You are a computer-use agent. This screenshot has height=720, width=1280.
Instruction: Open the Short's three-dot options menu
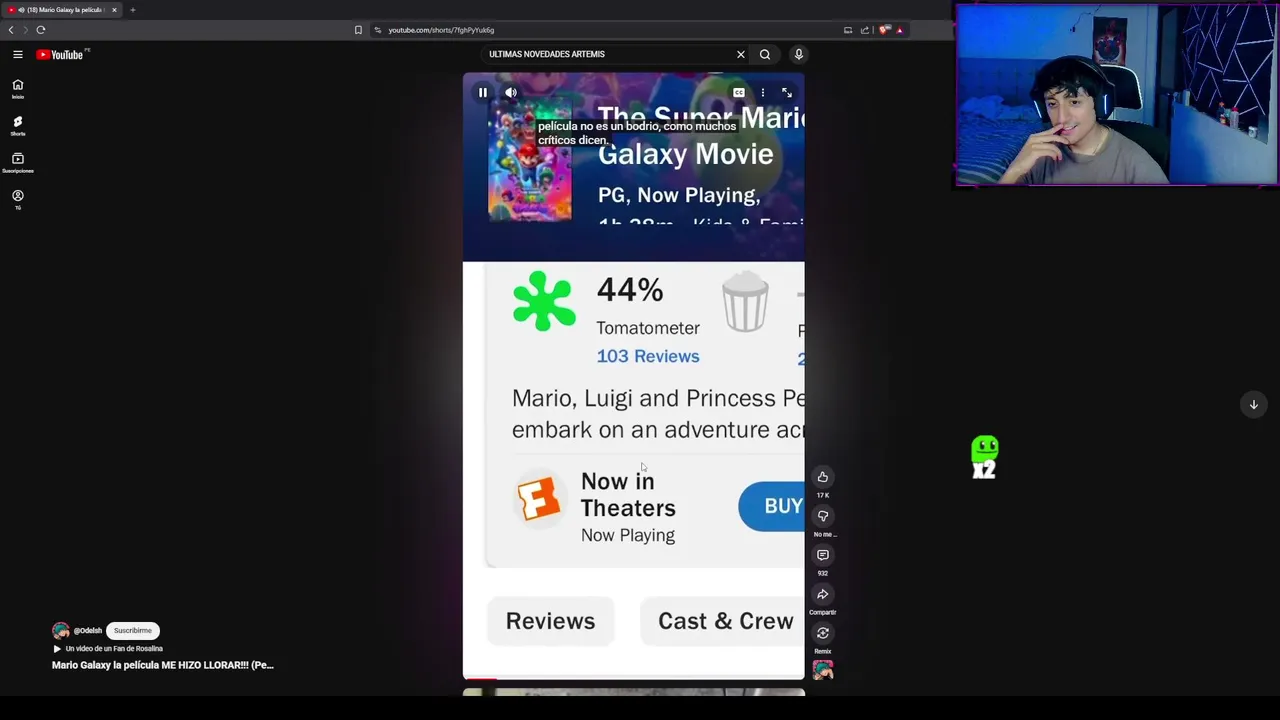(763, 93)
